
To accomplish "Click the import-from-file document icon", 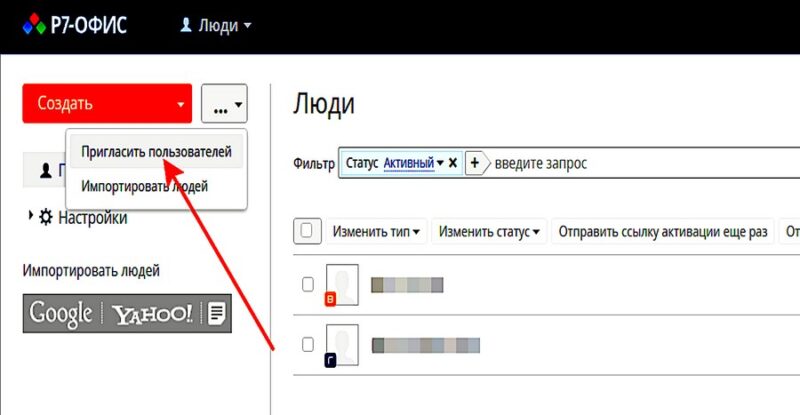I will pyautogui.click(x=217, y=313).
